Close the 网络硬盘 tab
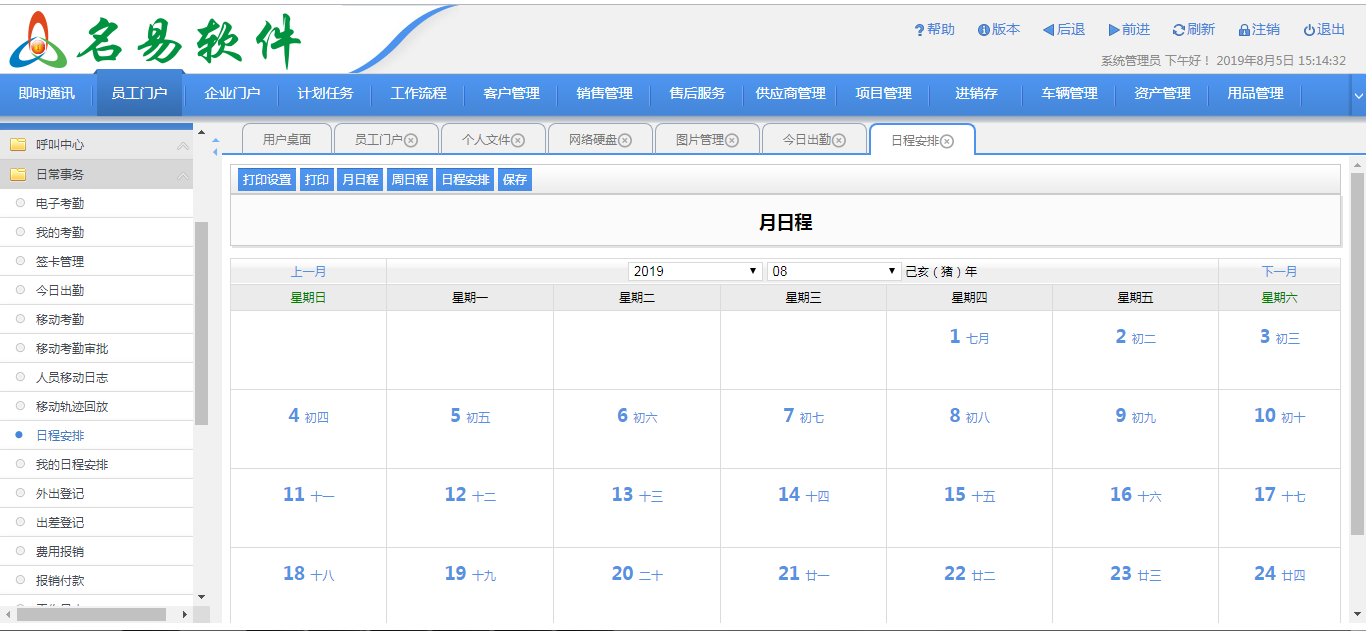 click(x=625, y=141)
